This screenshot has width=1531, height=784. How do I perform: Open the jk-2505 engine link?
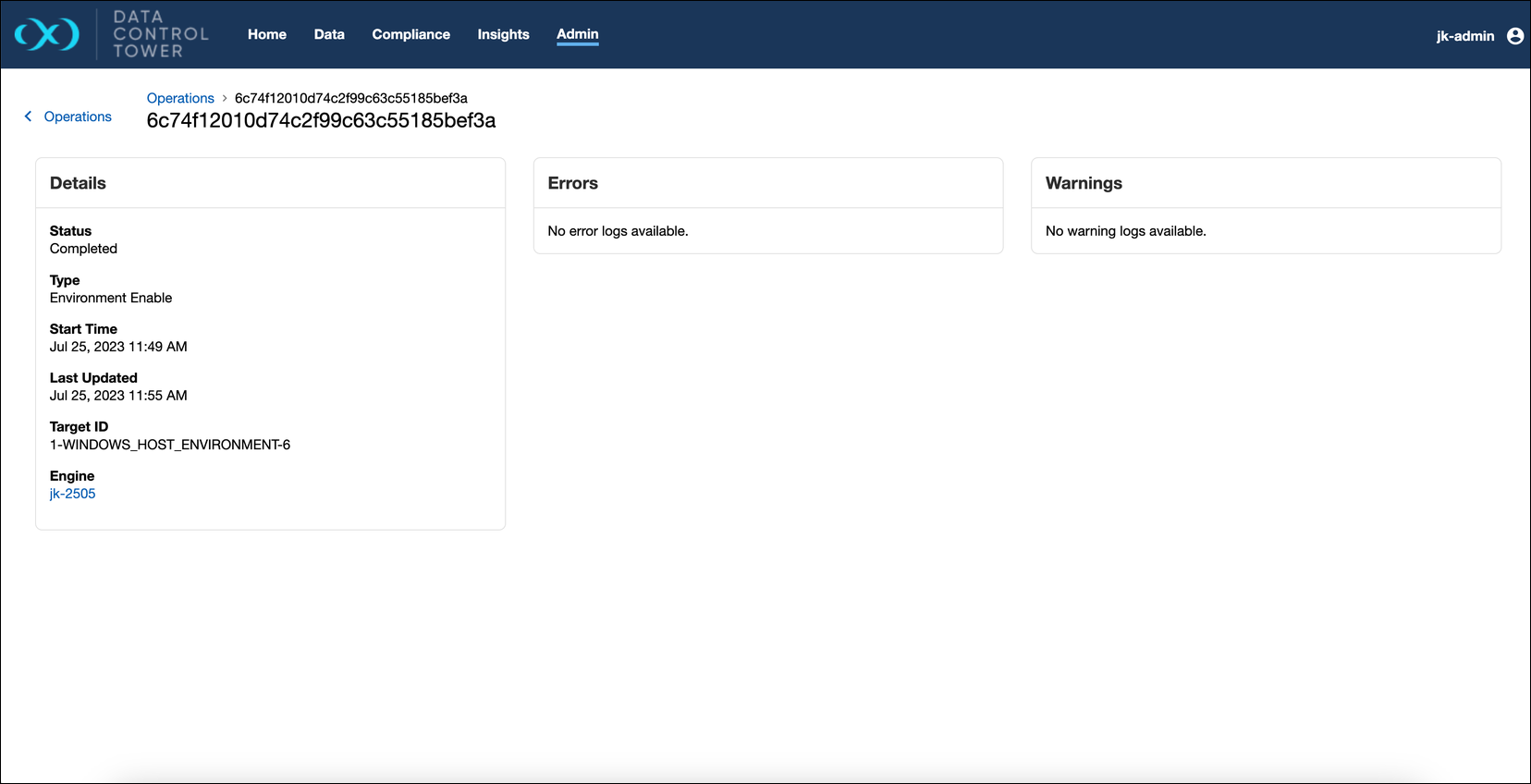coord(72,494)
